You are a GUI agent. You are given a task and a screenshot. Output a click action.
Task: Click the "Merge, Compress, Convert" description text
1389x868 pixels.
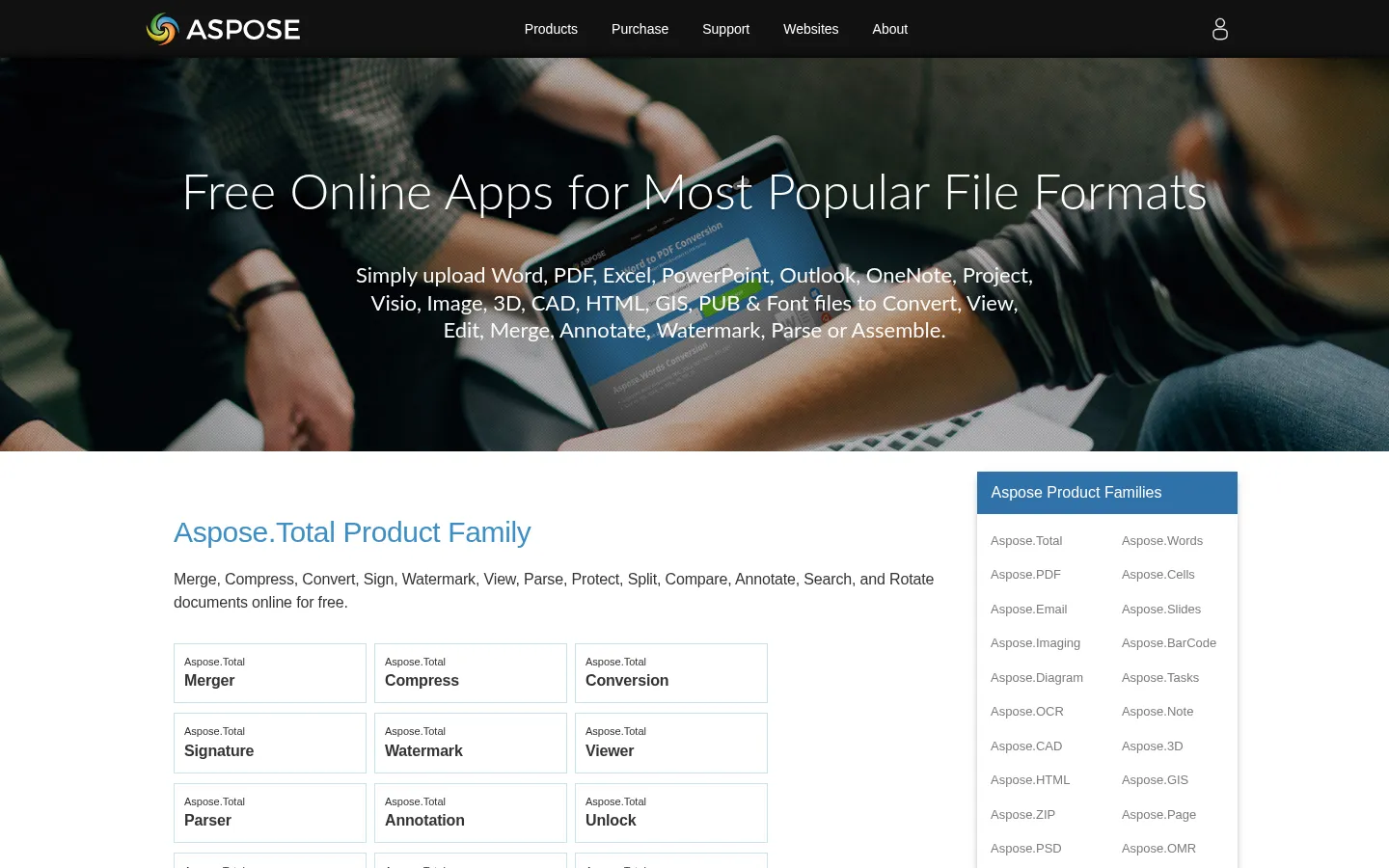point(554,590)
